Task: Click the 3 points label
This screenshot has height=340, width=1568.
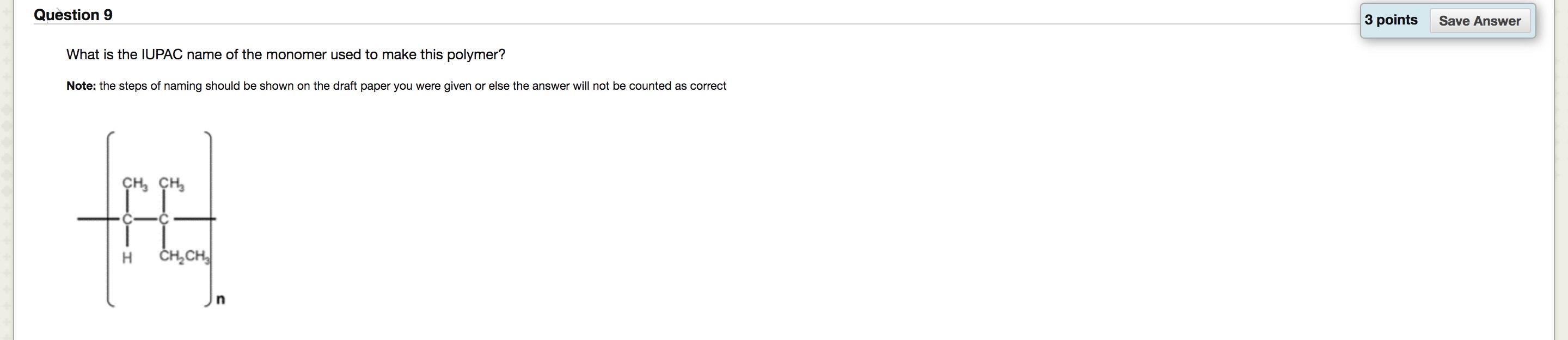Action: pos(1391,20)
